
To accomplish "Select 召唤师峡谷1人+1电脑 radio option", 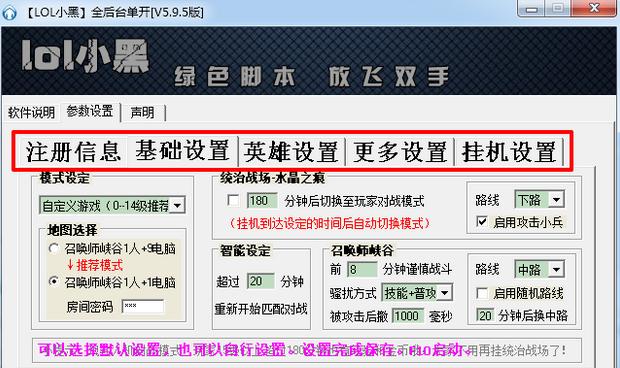I will click(x=53, y=281).
